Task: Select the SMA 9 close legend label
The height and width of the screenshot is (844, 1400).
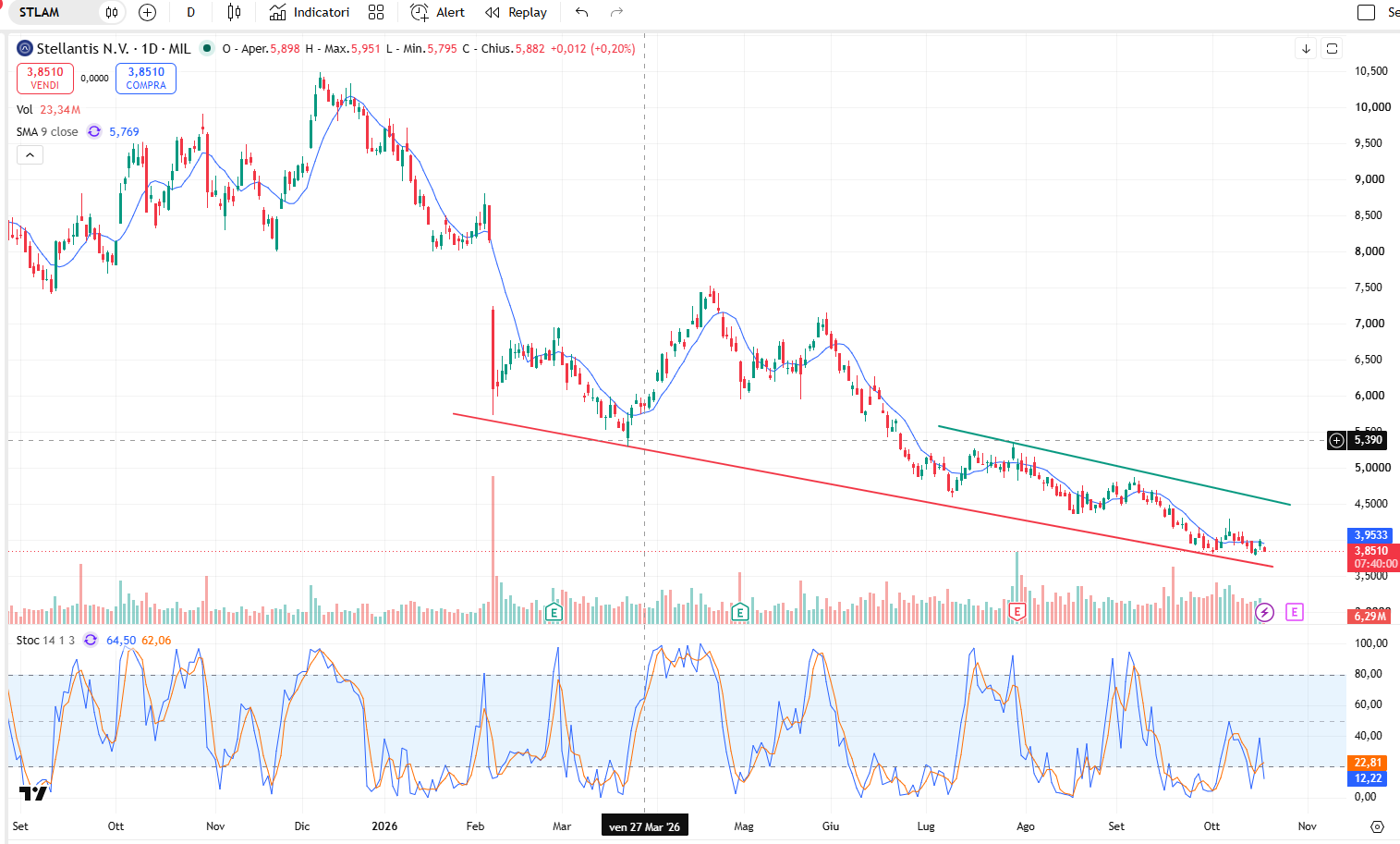Action: (47, 131)
